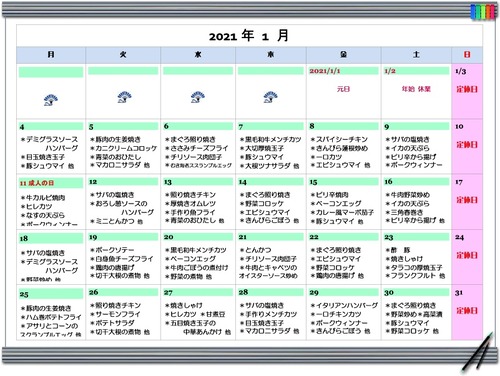Viewport: 500px width, 376px height.
Task: Click 'カニクリームコロッケ' on the 5th
Action: pos(126,148)
